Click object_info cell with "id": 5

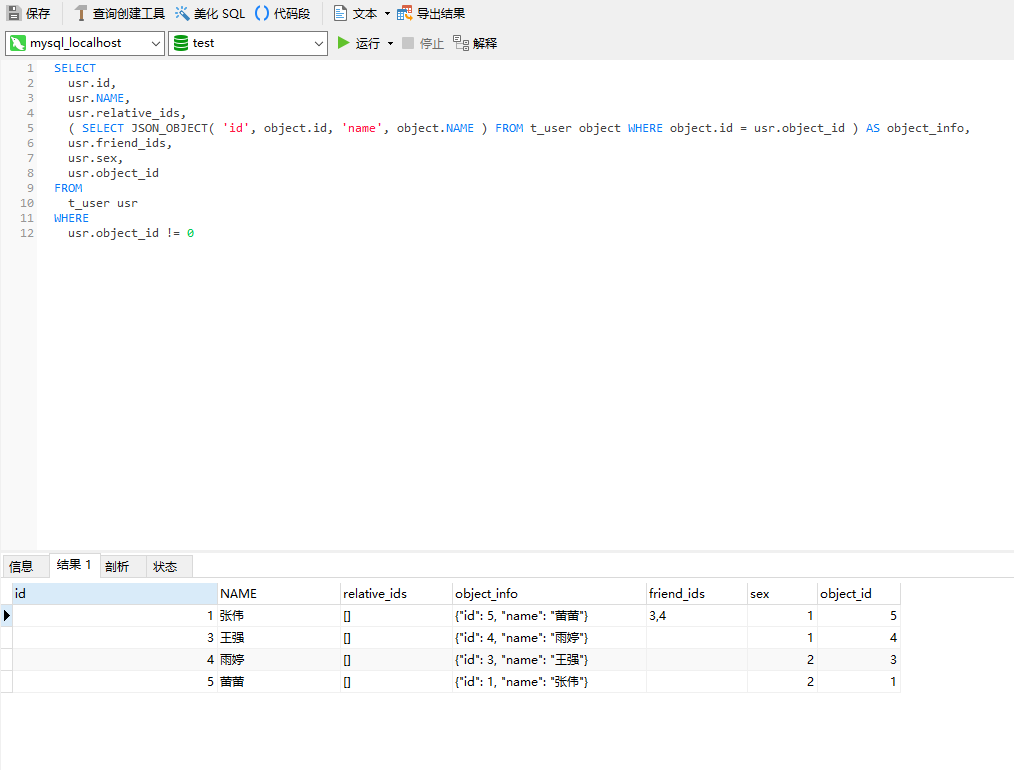pyautogui.click(x=549, y=615)
